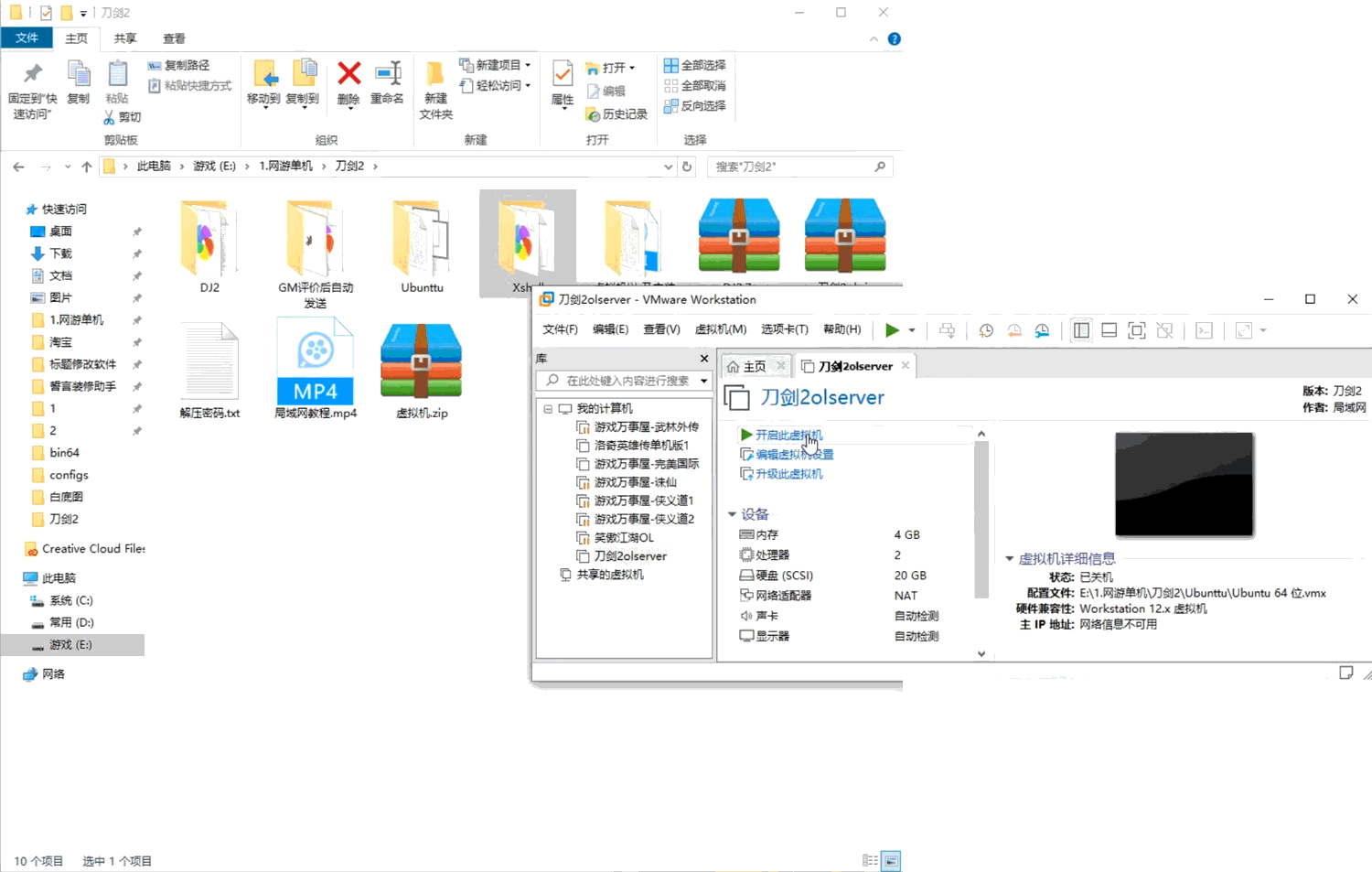Viewport: 1372px width, 872px height.
Task: Click the stretch guest display icon in VMware
Action: click(1244, 330)
